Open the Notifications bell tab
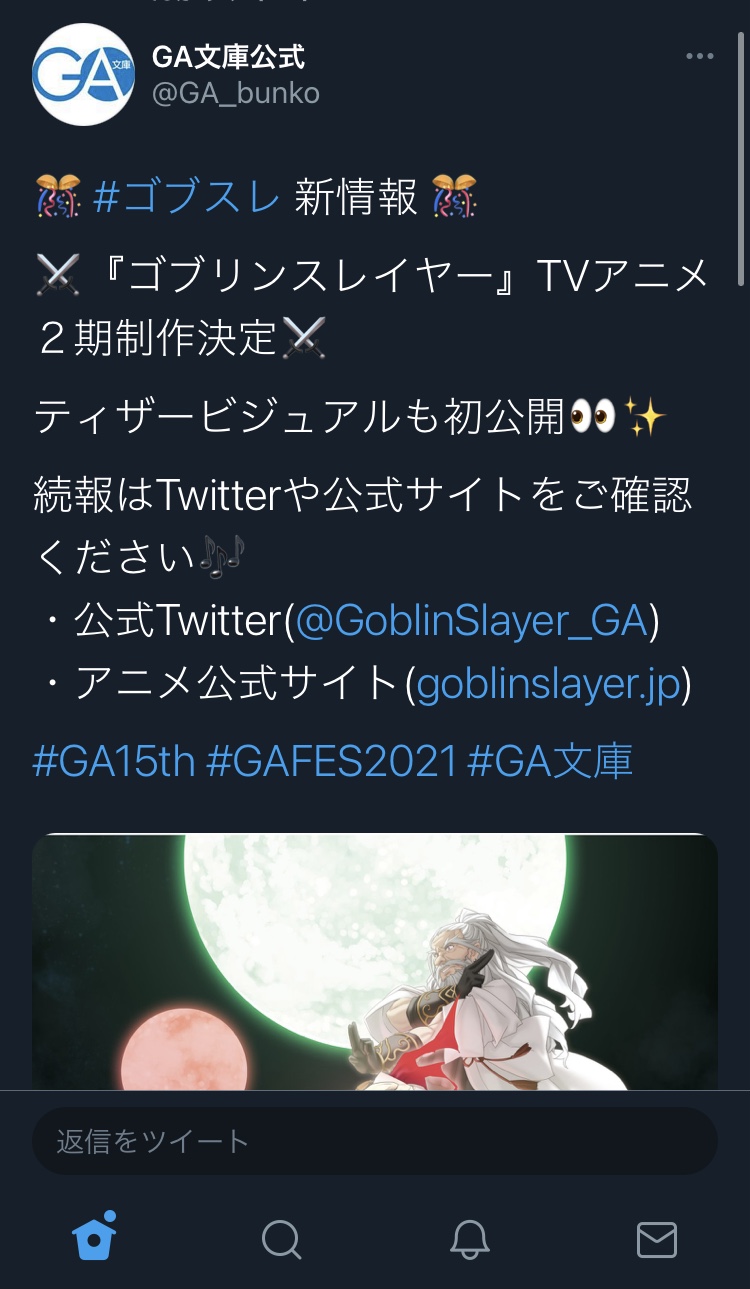 [x=469, y=1240]
